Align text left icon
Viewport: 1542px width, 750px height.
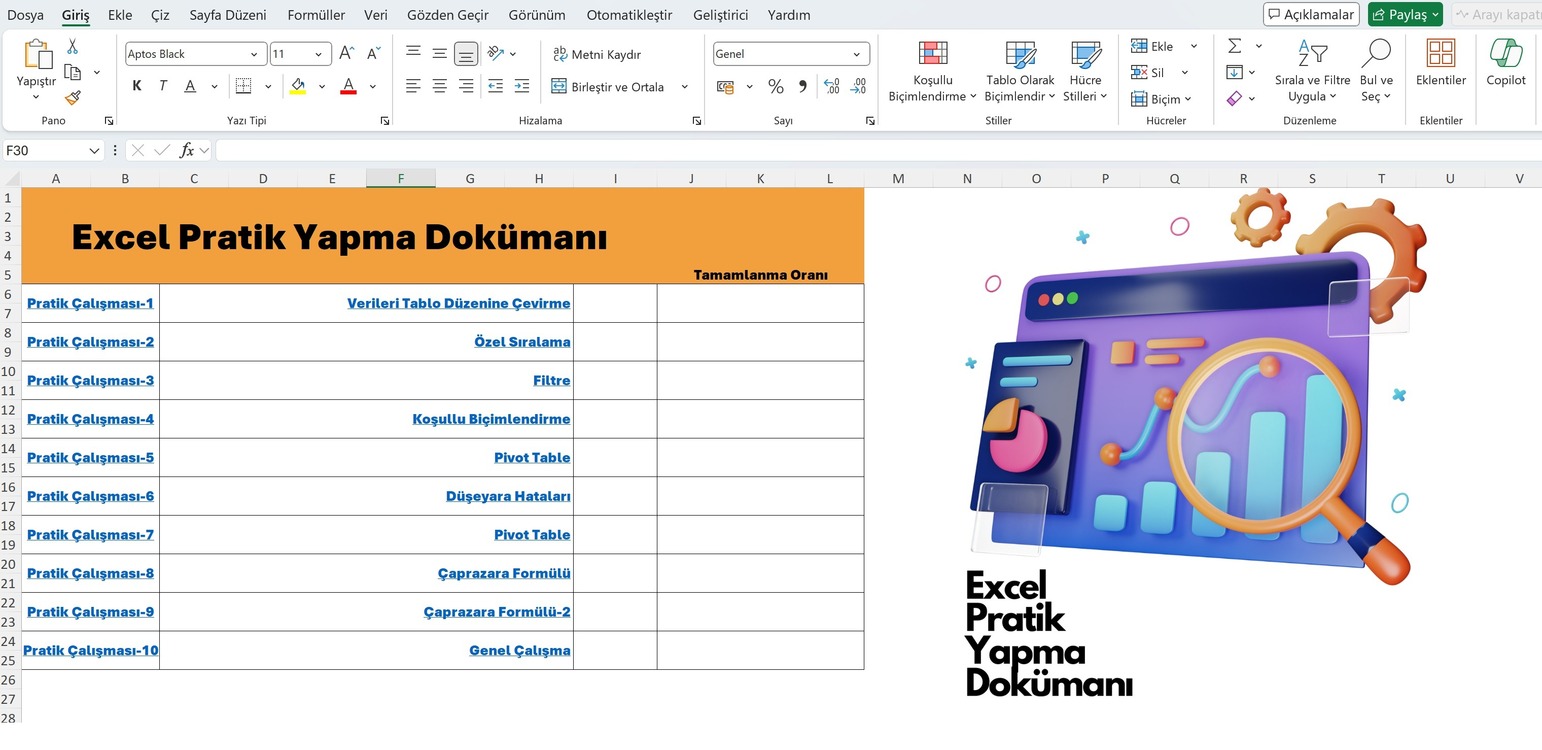click(x=413, y=86)
